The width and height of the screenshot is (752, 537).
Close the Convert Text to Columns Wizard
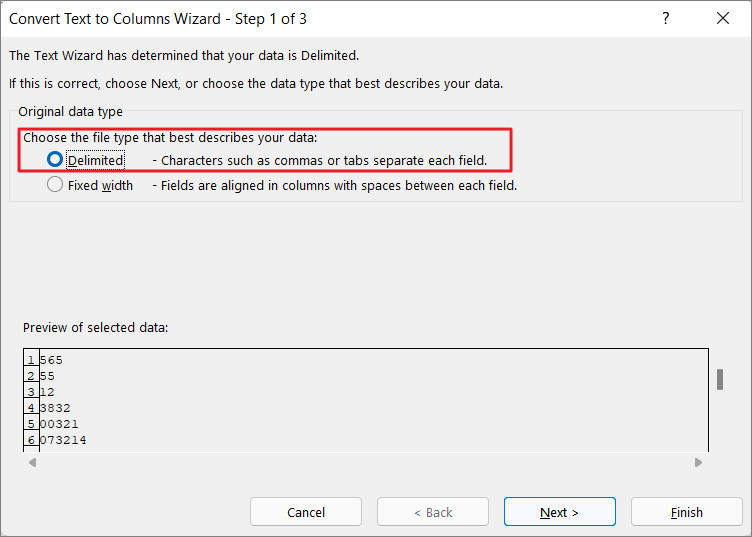(x=723, y=19)
